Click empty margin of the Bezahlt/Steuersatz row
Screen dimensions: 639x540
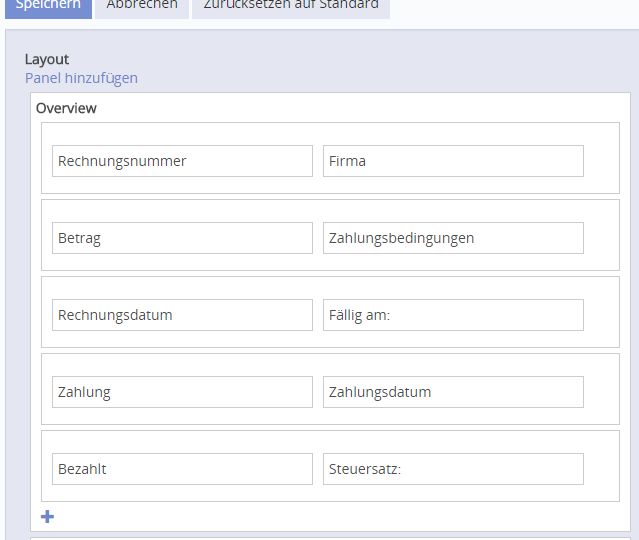point(601,467)
